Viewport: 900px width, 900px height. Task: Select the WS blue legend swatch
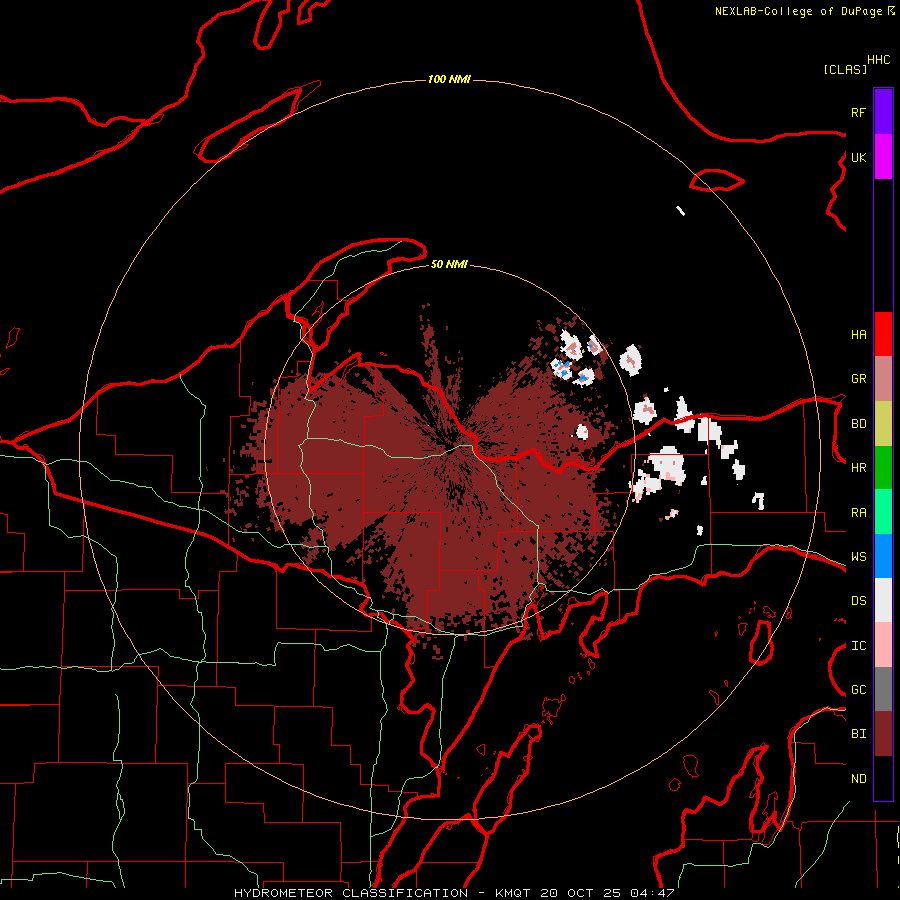tap(883, 556)
